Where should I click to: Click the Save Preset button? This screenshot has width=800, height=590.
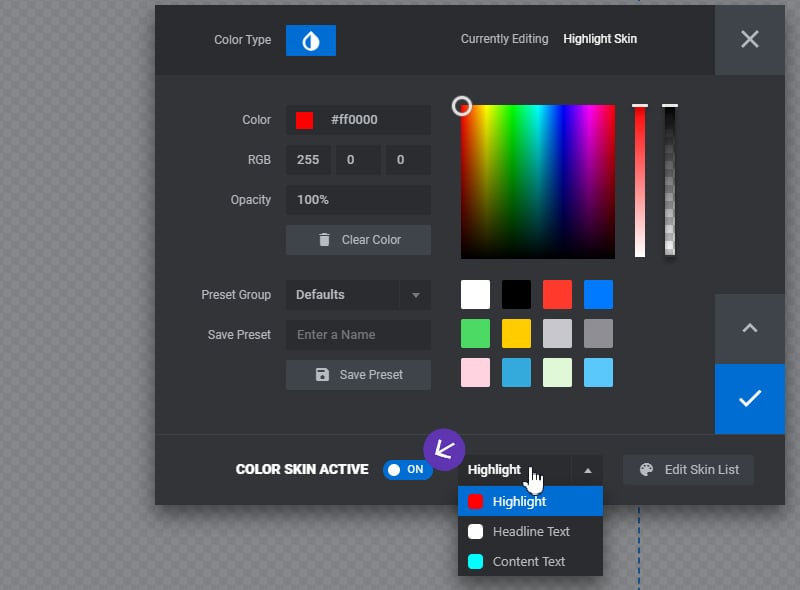pyautogui.click(x=358, y=375)
